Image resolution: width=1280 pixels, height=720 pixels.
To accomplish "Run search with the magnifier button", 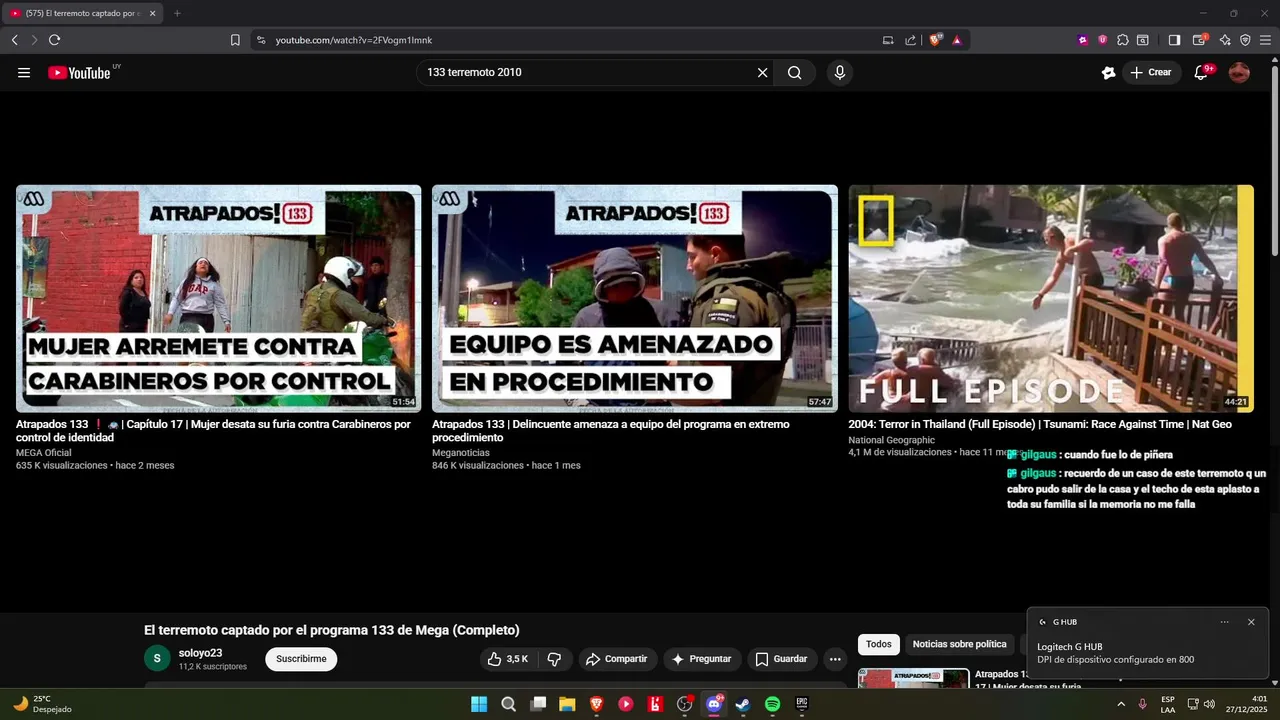I will [x=794, y=72].
